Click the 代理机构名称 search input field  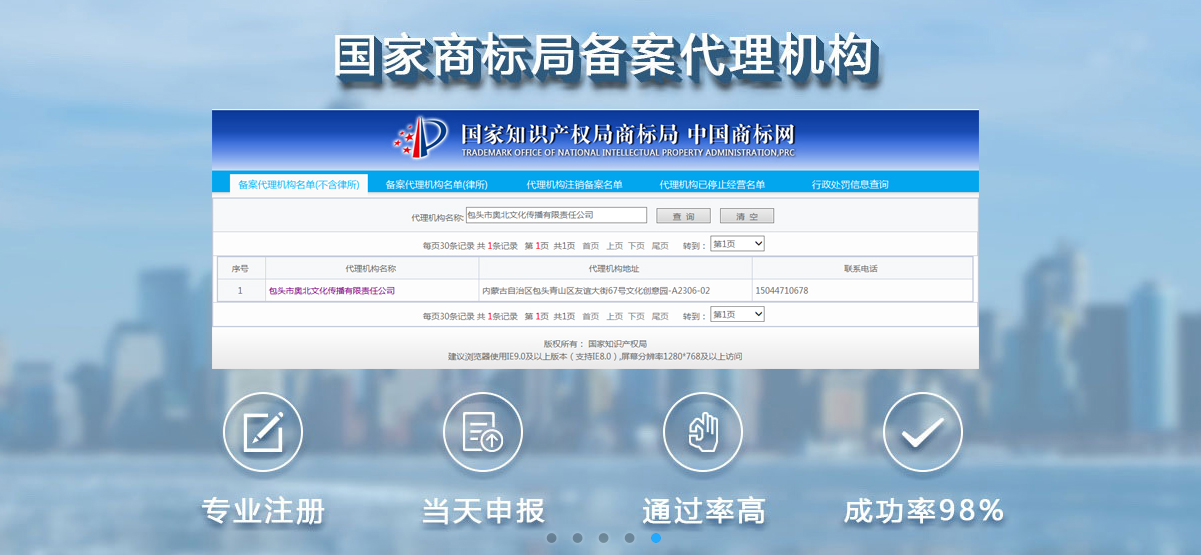pos(556,215)
